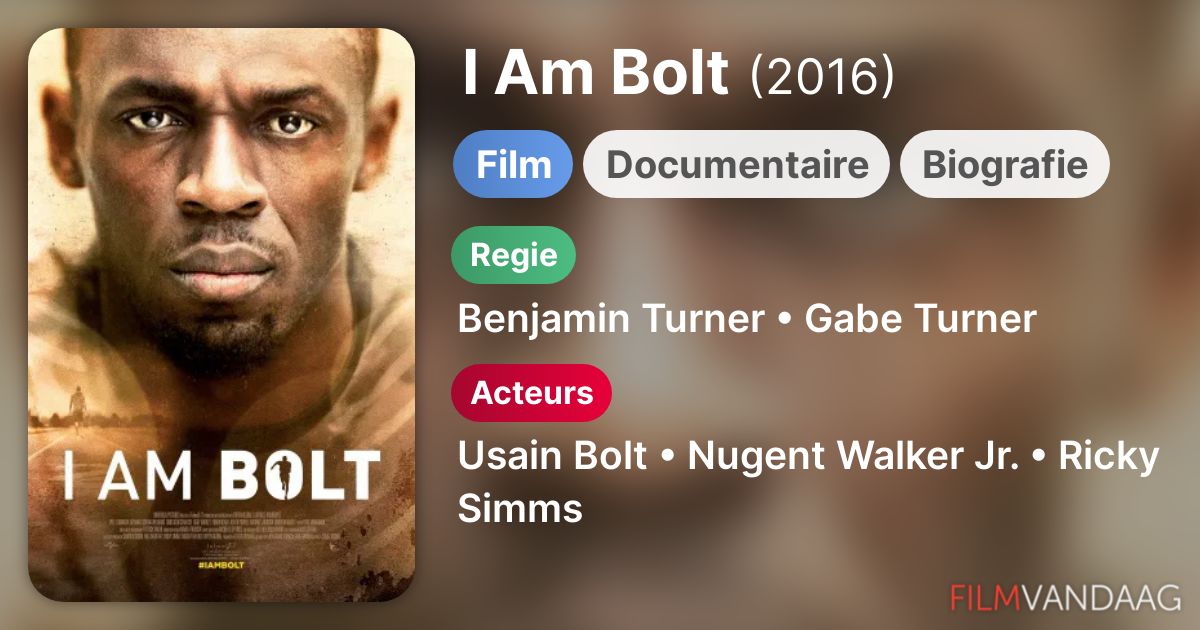This screenshot has height=630, width=1200.
Task: Click the word Ricky in the actors list
Action: coord(1108,456)
